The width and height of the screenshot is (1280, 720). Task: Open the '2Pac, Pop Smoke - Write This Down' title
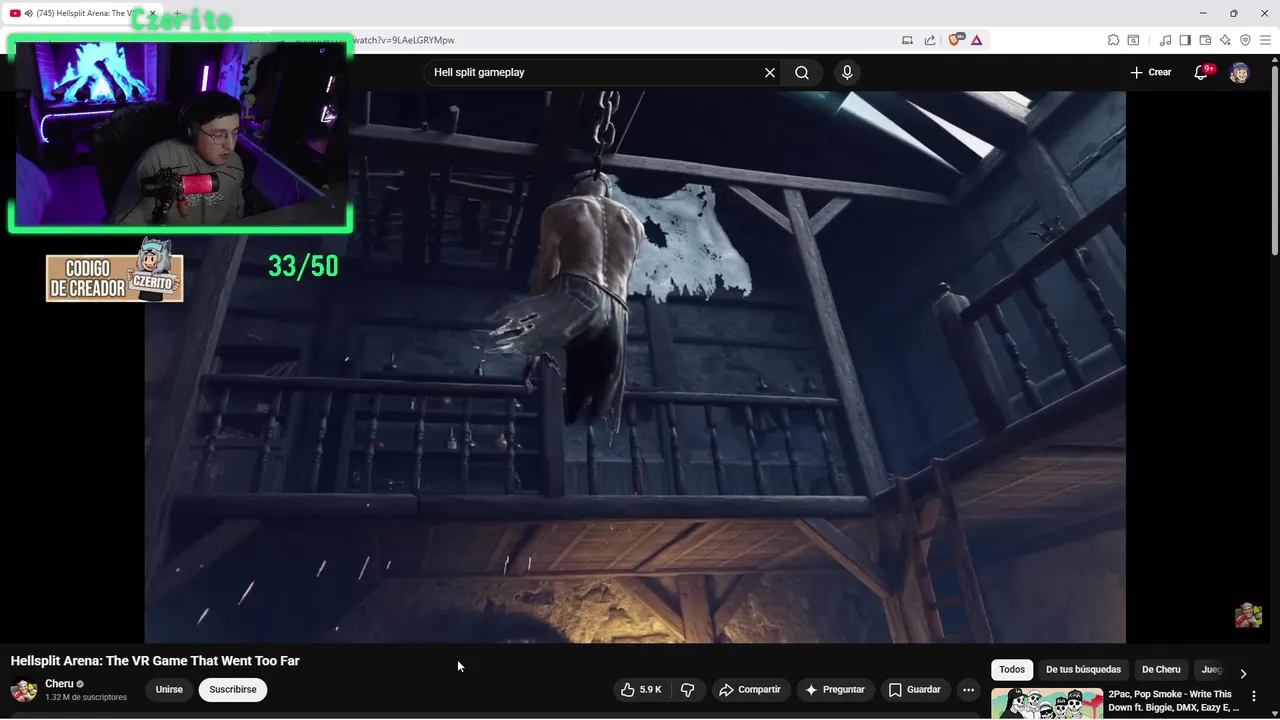point(1174,700)
